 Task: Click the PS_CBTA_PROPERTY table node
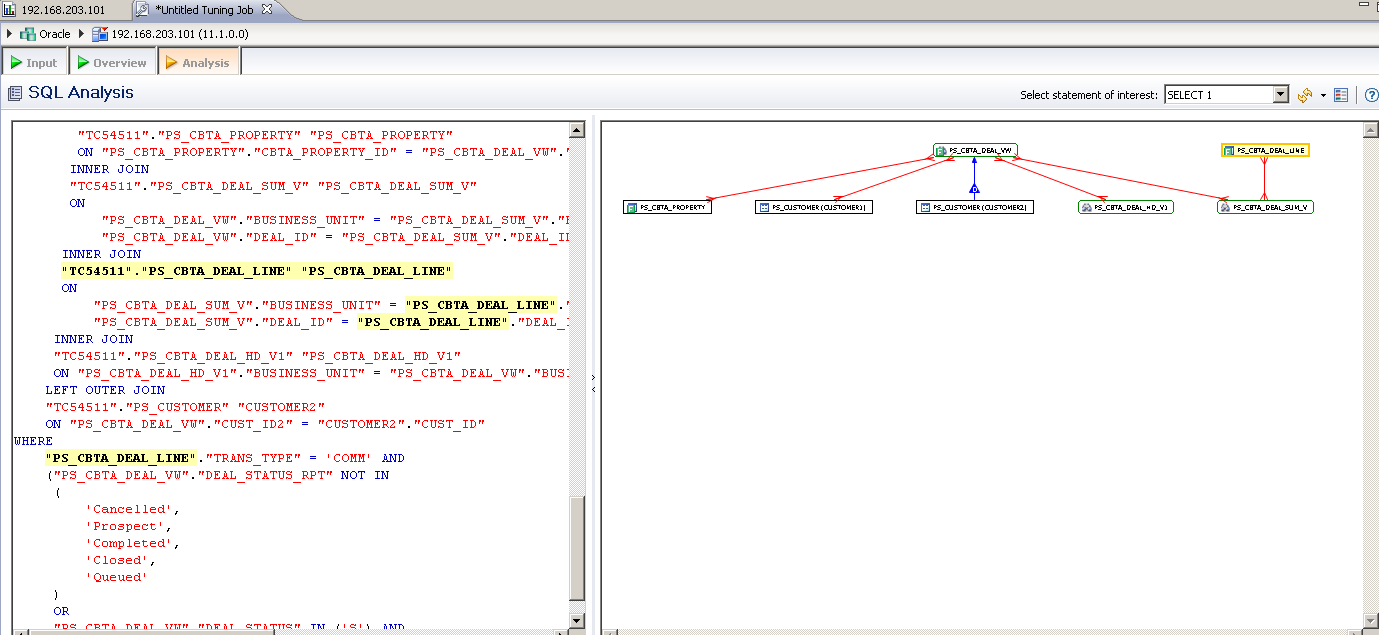point(667,207)
